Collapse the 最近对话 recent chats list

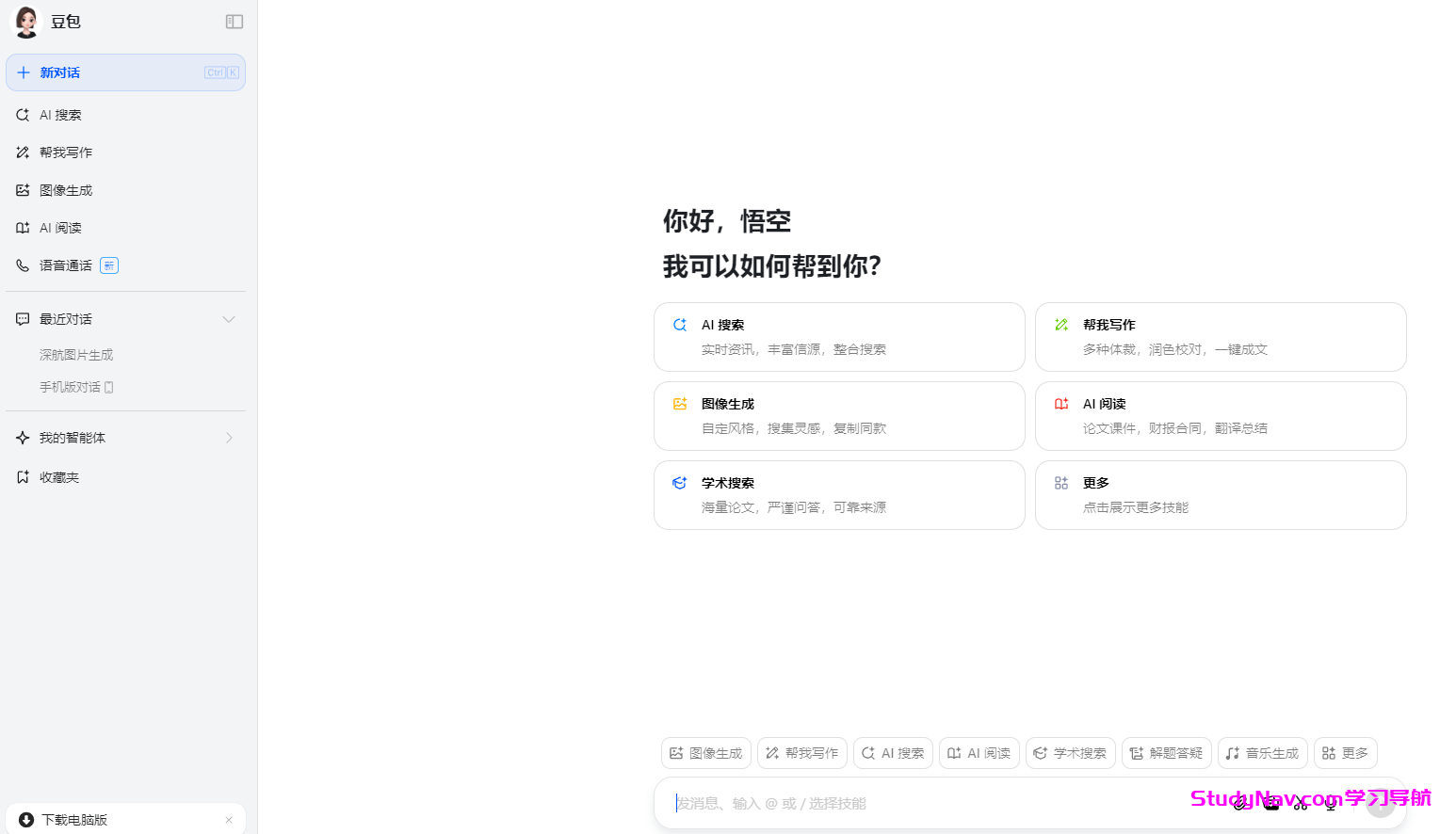click(229, 319)
